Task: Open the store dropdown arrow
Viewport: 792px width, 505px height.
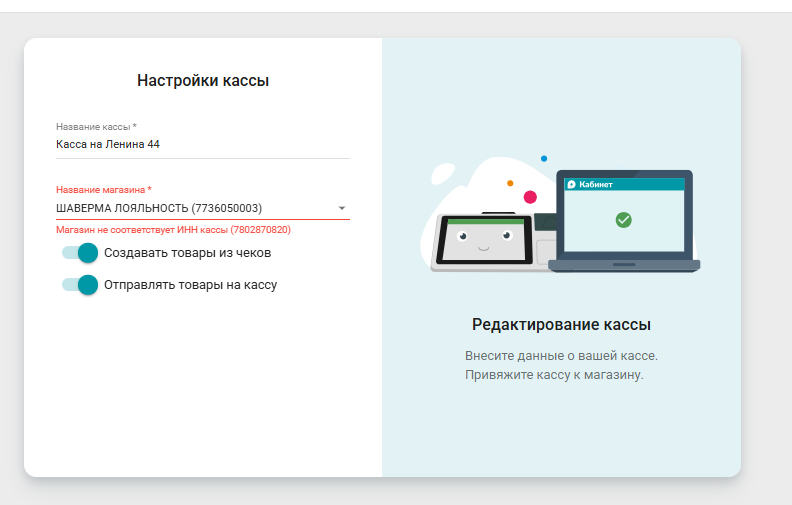Action: (342, 208)
